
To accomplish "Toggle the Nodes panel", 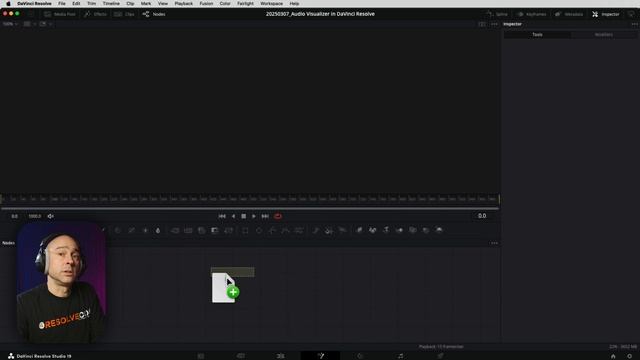I will coord(154,14).
